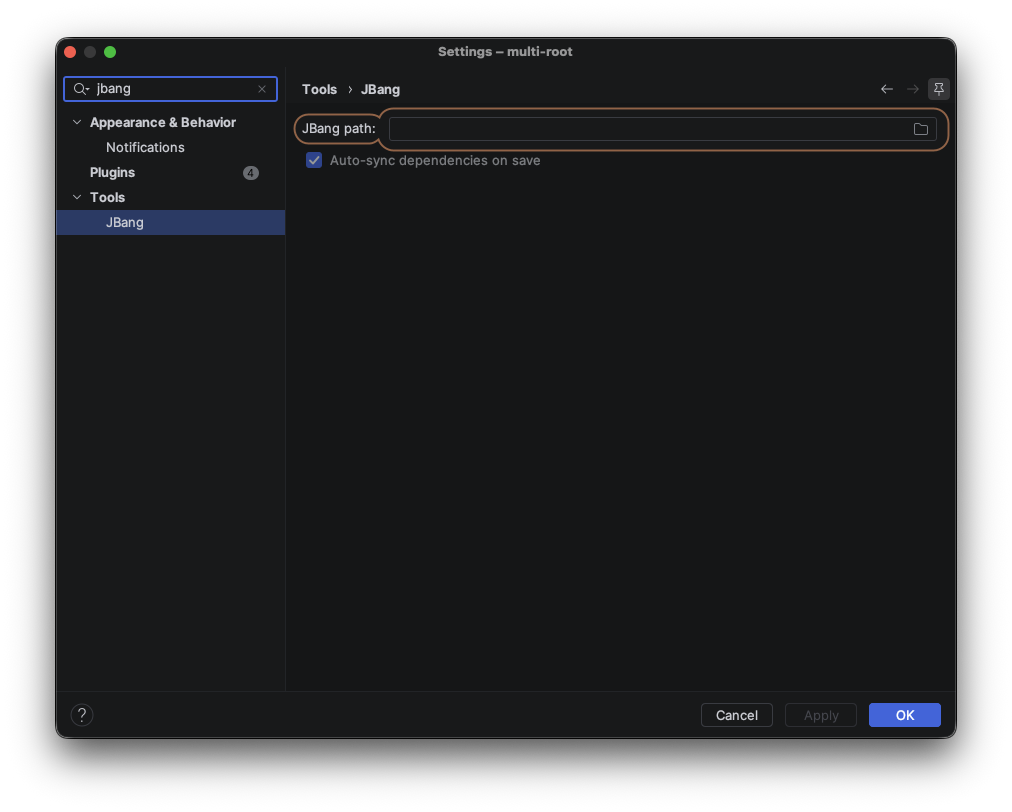Collapse the Appearance & Behavior section
Viewport: 1012px width, 812px height.
77,122
